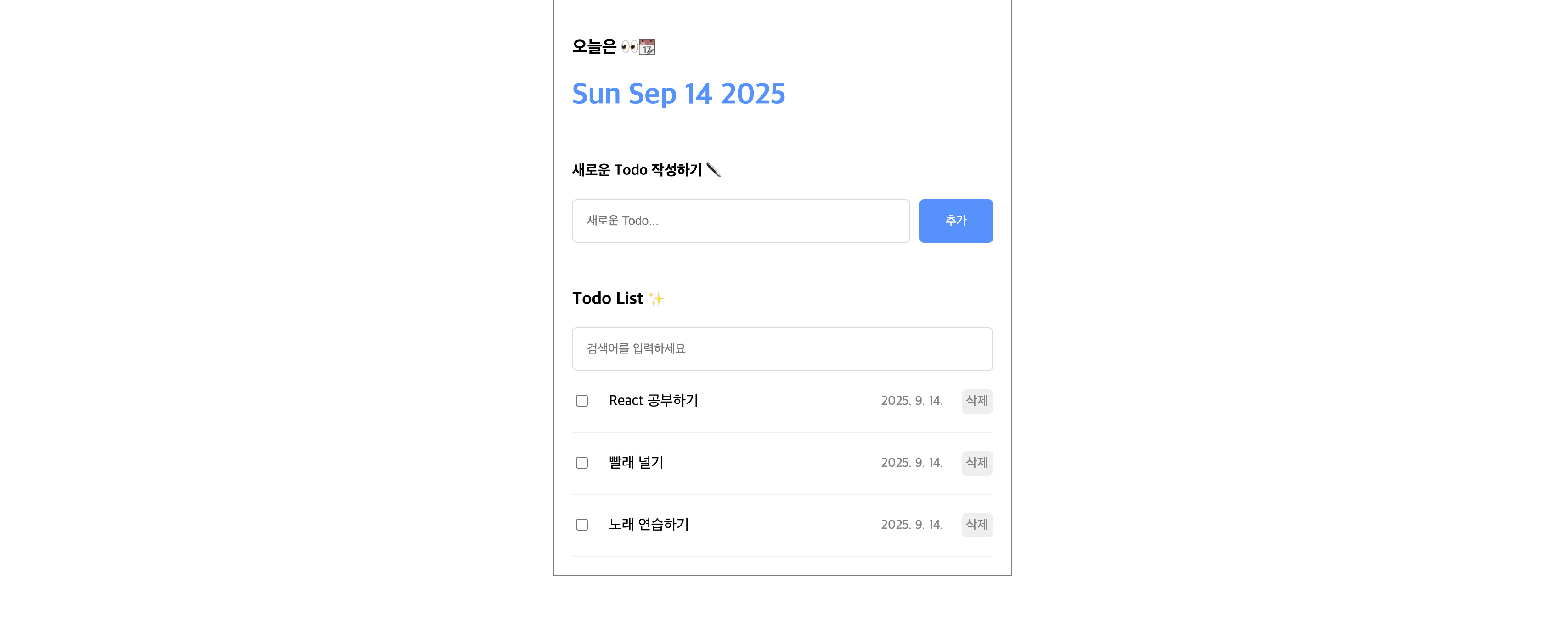This screenshot has width=1568, height=627.
Task: Click the 새로운 Todo input field
Action: point(740,221)
